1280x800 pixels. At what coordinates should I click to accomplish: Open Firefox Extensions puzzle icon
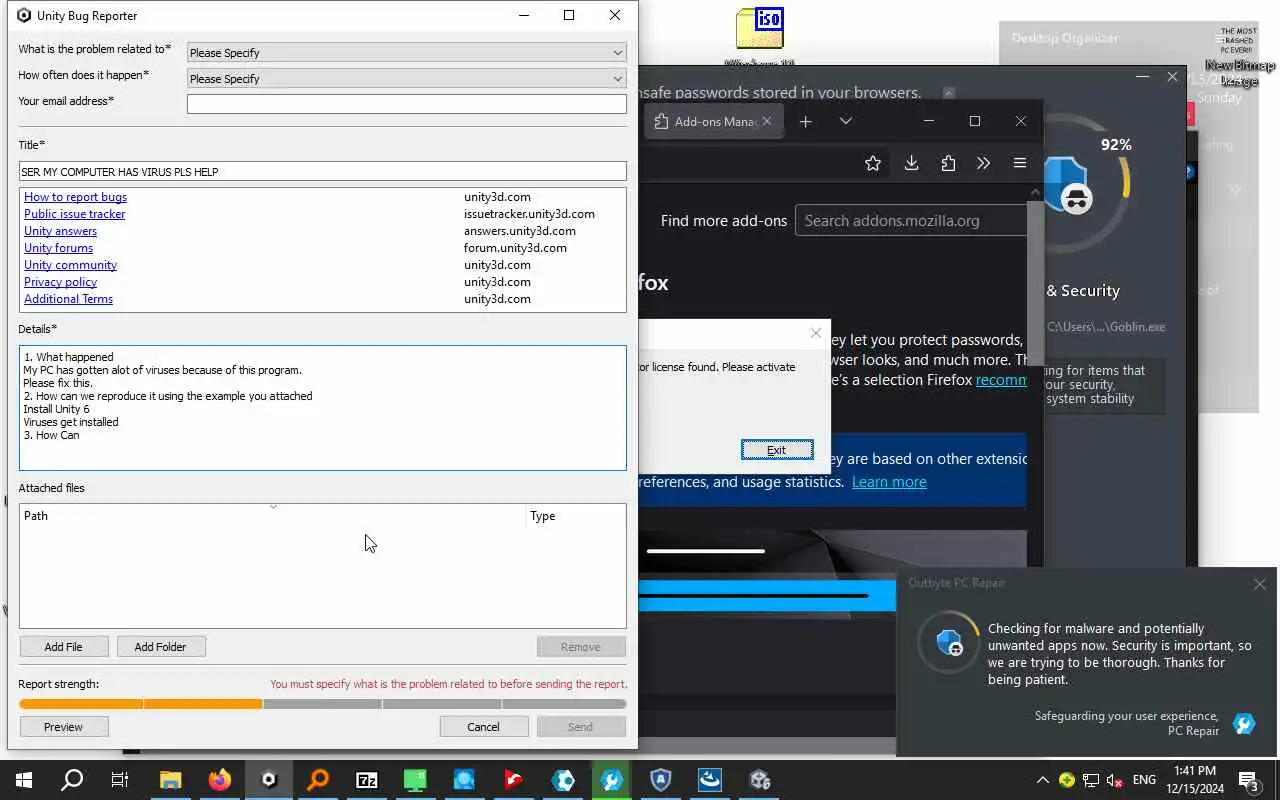point(948,163)
